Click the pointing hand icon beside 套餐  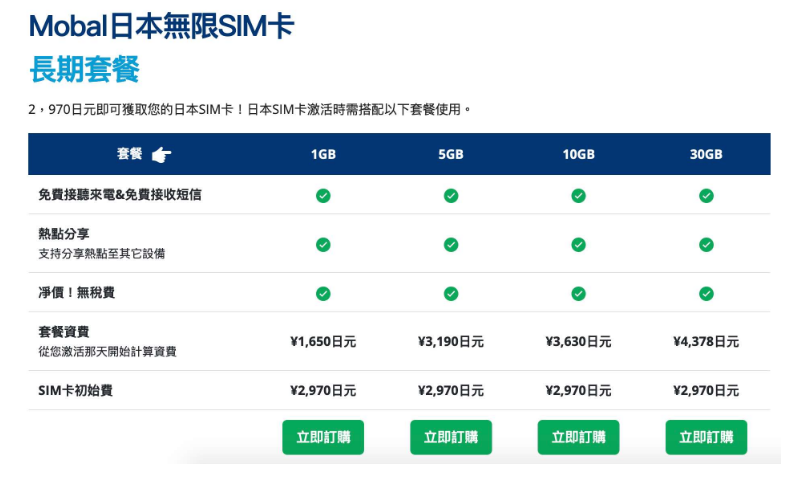(161, 154)
